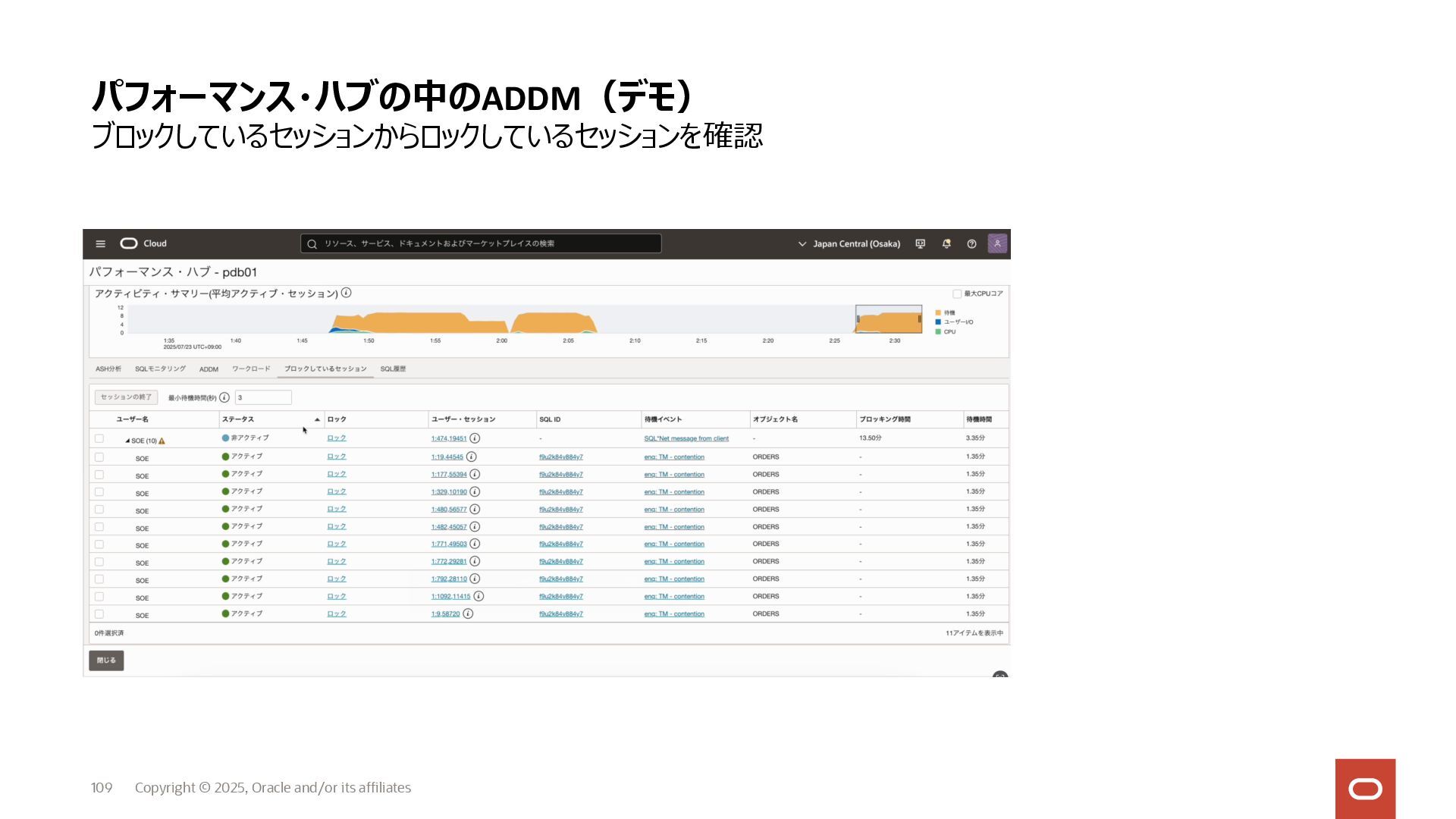
Task: Open the Cloud Shell developer tools icon
Action: coord(920,244)
